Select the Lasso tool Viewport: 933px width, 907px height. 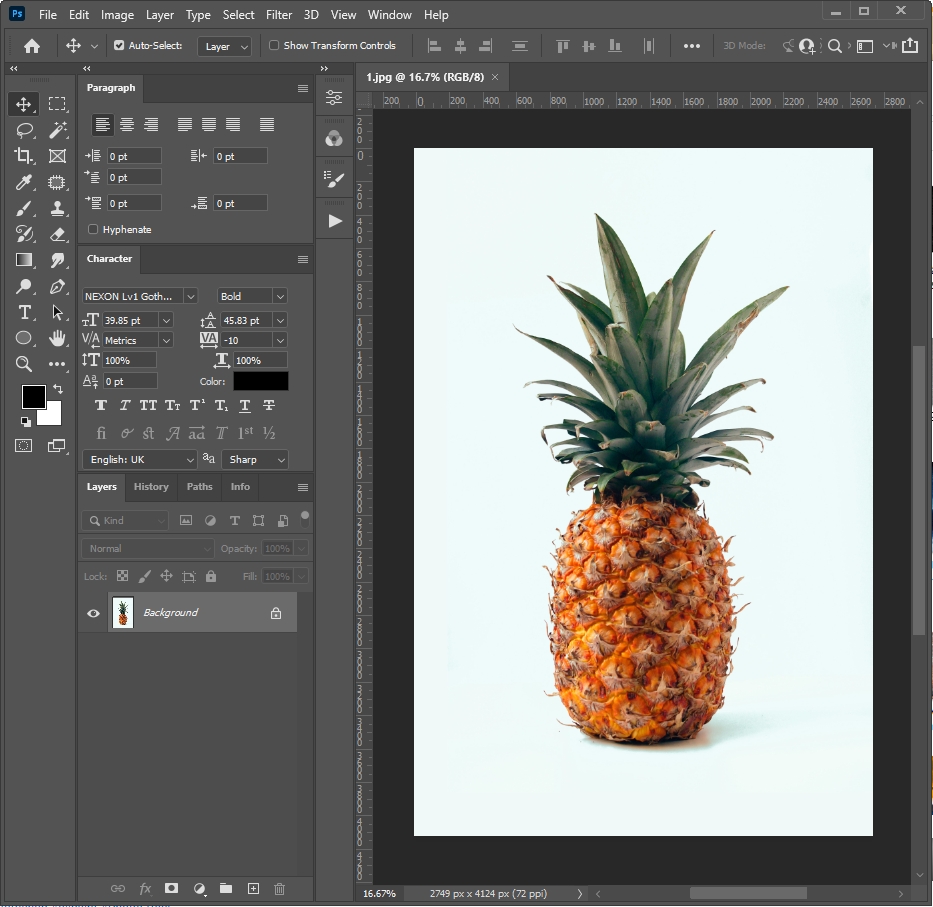pyautogui.click(x=24, y=130)
